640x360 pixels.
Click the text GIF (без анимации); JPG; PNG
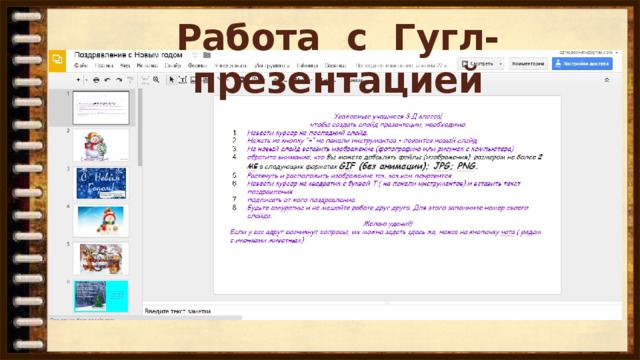pos(408,166)
